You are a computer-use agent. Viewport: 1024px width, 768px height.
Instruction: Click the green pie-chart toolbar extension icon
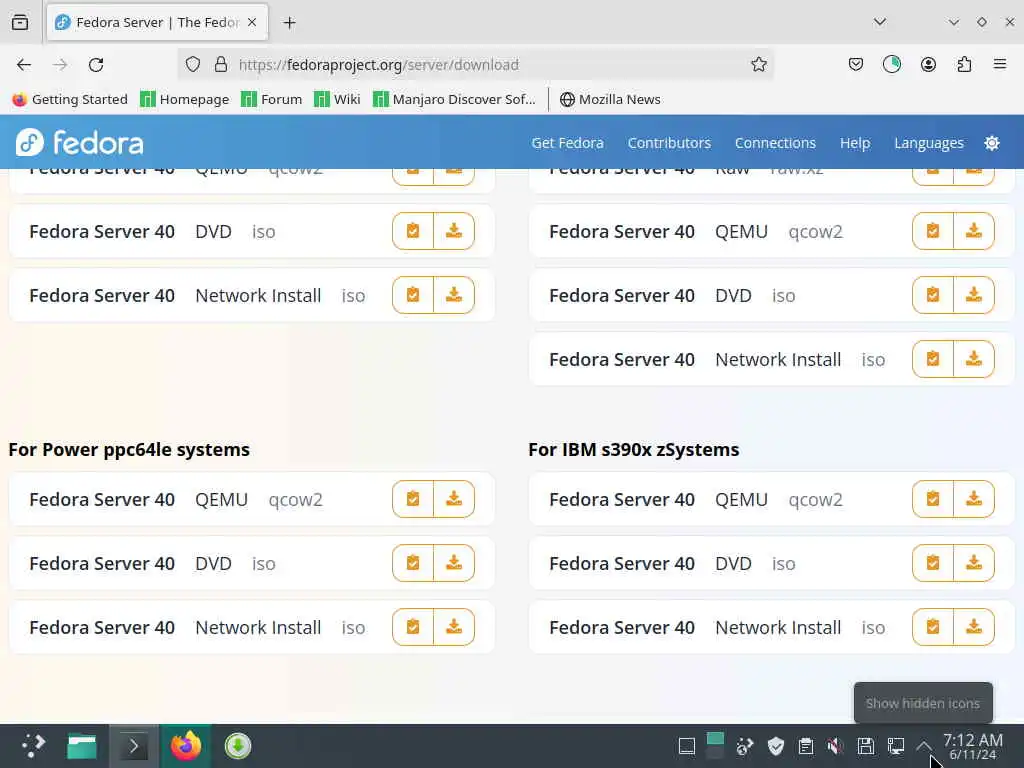(x=891, y=64)
